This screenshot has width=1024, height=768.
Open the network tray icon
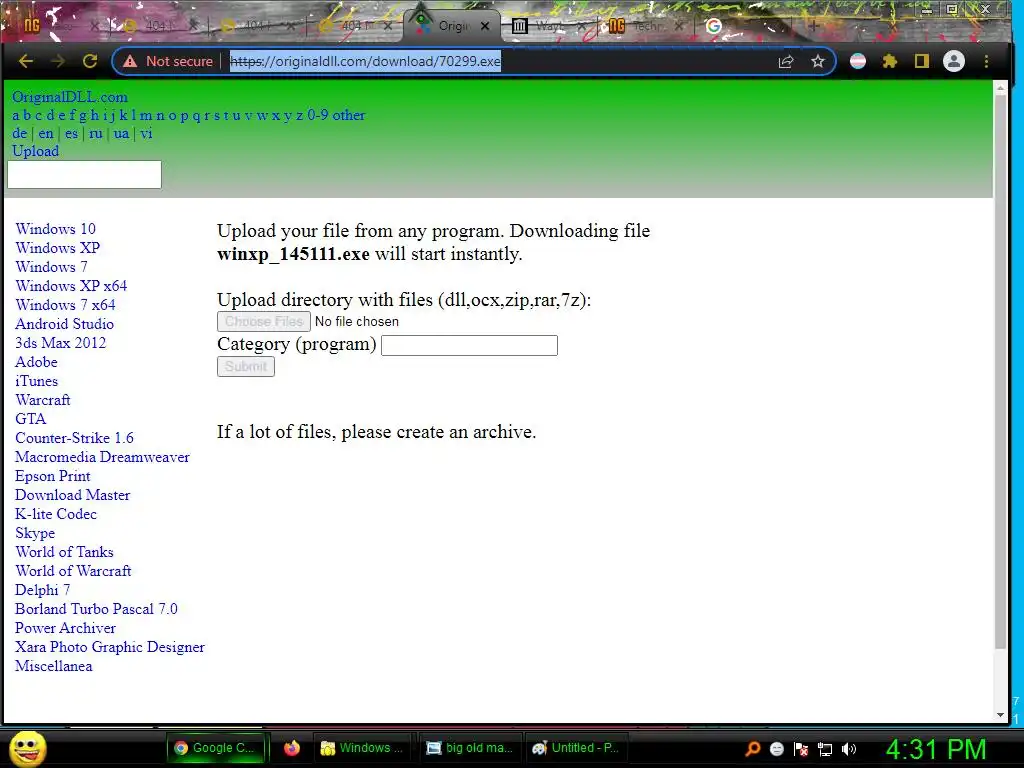tap(825, 749)
